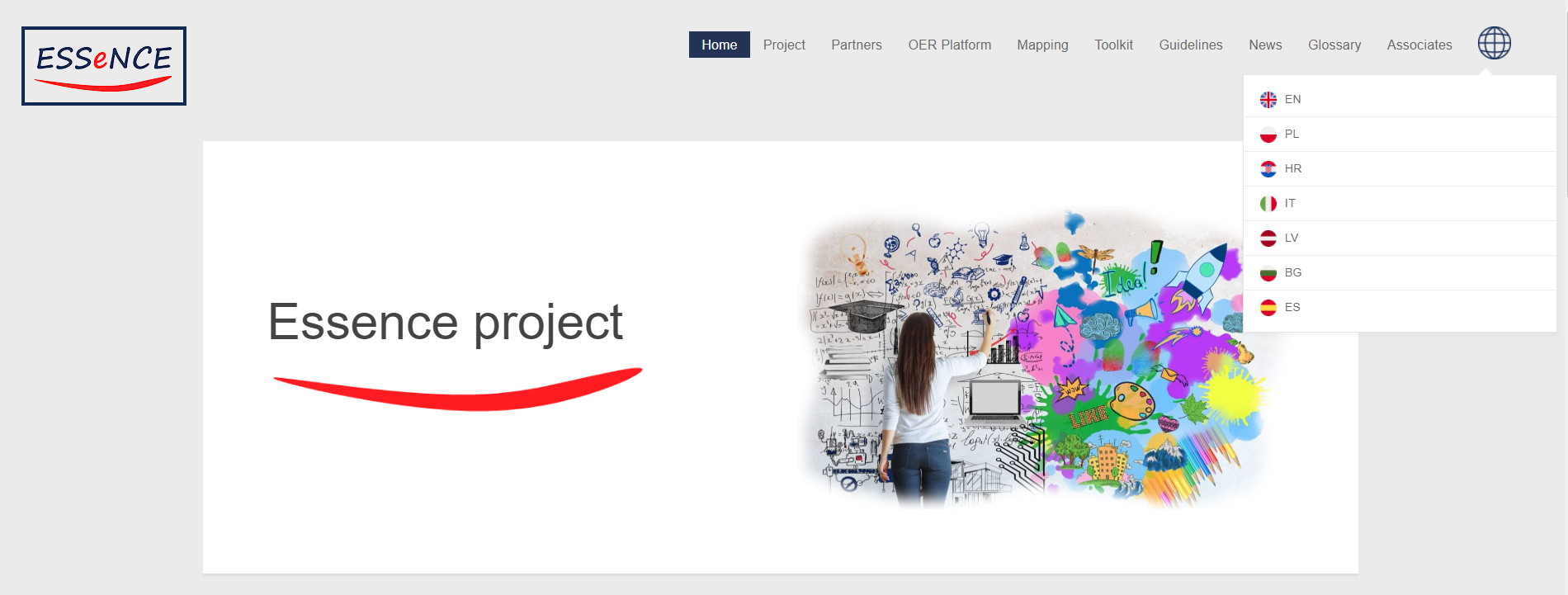Visit the Glossary page
The image size is (1568, 595).
point(1334,45)
